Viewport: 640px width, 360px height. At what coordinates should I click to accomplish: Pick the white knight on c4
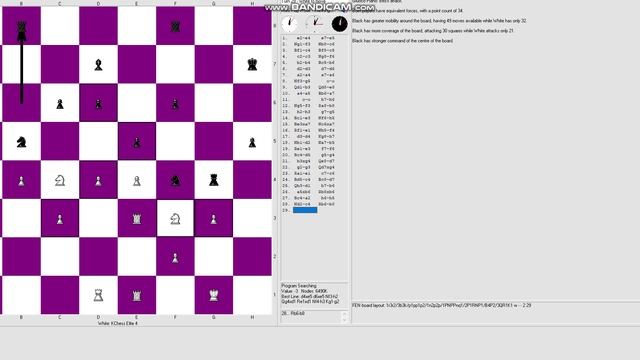(x=60, y=180)
